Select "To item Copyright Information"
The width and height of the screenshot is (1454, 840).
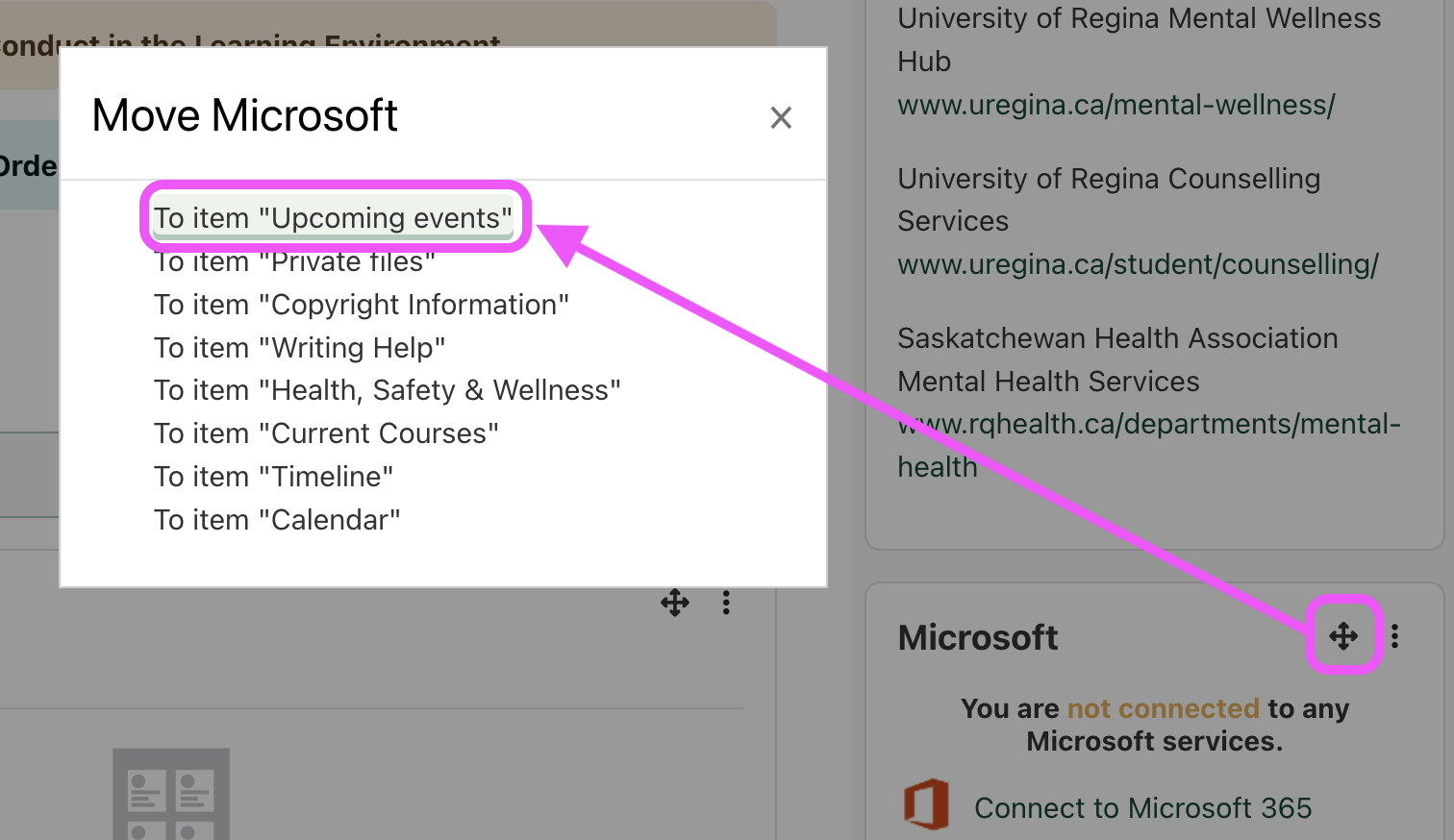click(x=362, y=304)
